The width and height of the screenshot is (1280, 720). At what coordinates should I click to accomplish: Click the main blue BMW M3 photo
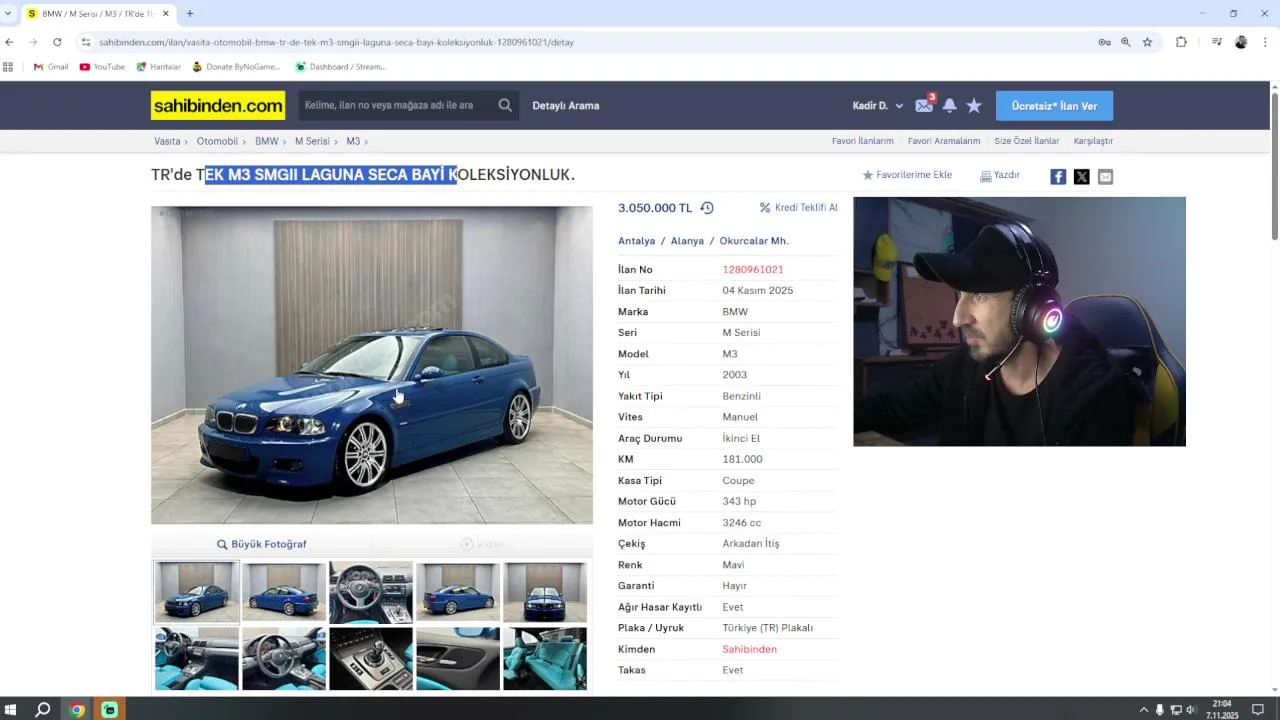point(372,365)
